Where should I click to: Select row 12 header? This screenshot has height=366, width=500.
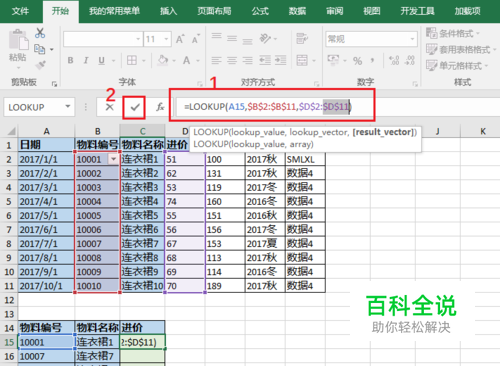point(9,300)
